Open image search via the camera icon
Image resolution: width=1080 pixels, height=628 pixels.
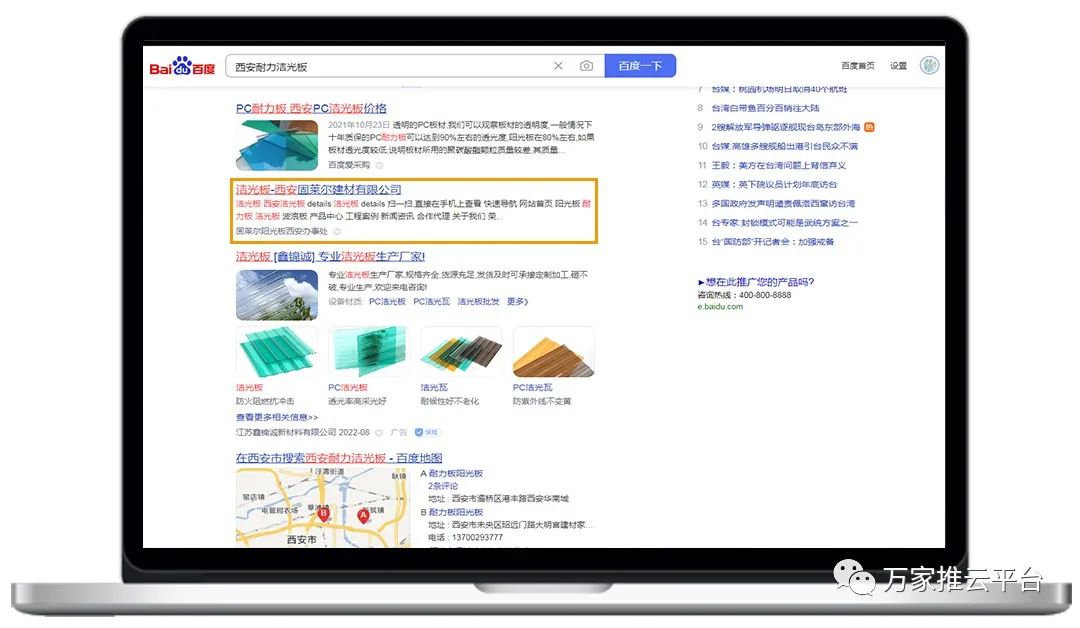coord(586,66)
